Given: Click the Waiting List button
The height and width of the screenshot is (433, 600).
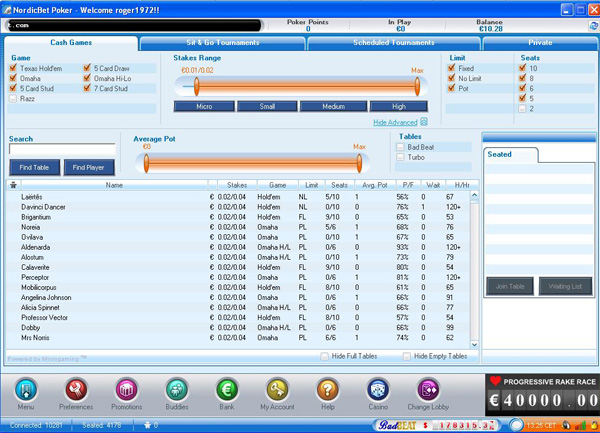Looking at the screenshot, I should coord(565,286).
